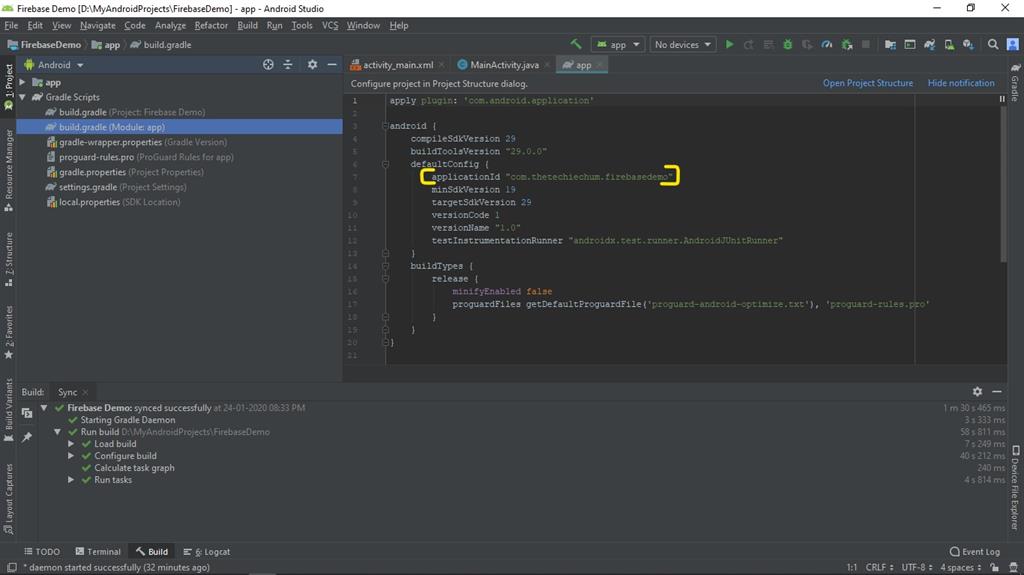Open the File menu
The image size is (1024, 575).
click(11, 25)
